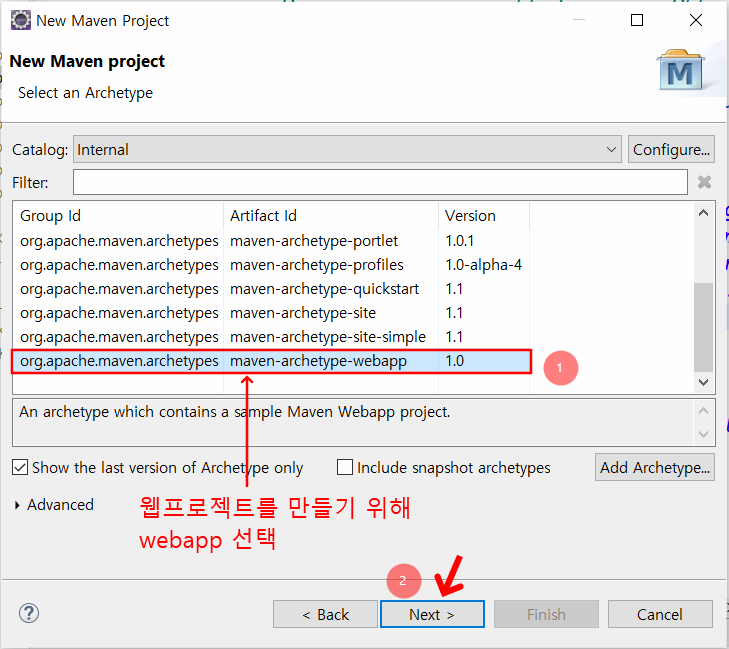
Task: Sort by the Artifact Id column header
Action: point(331,216)
